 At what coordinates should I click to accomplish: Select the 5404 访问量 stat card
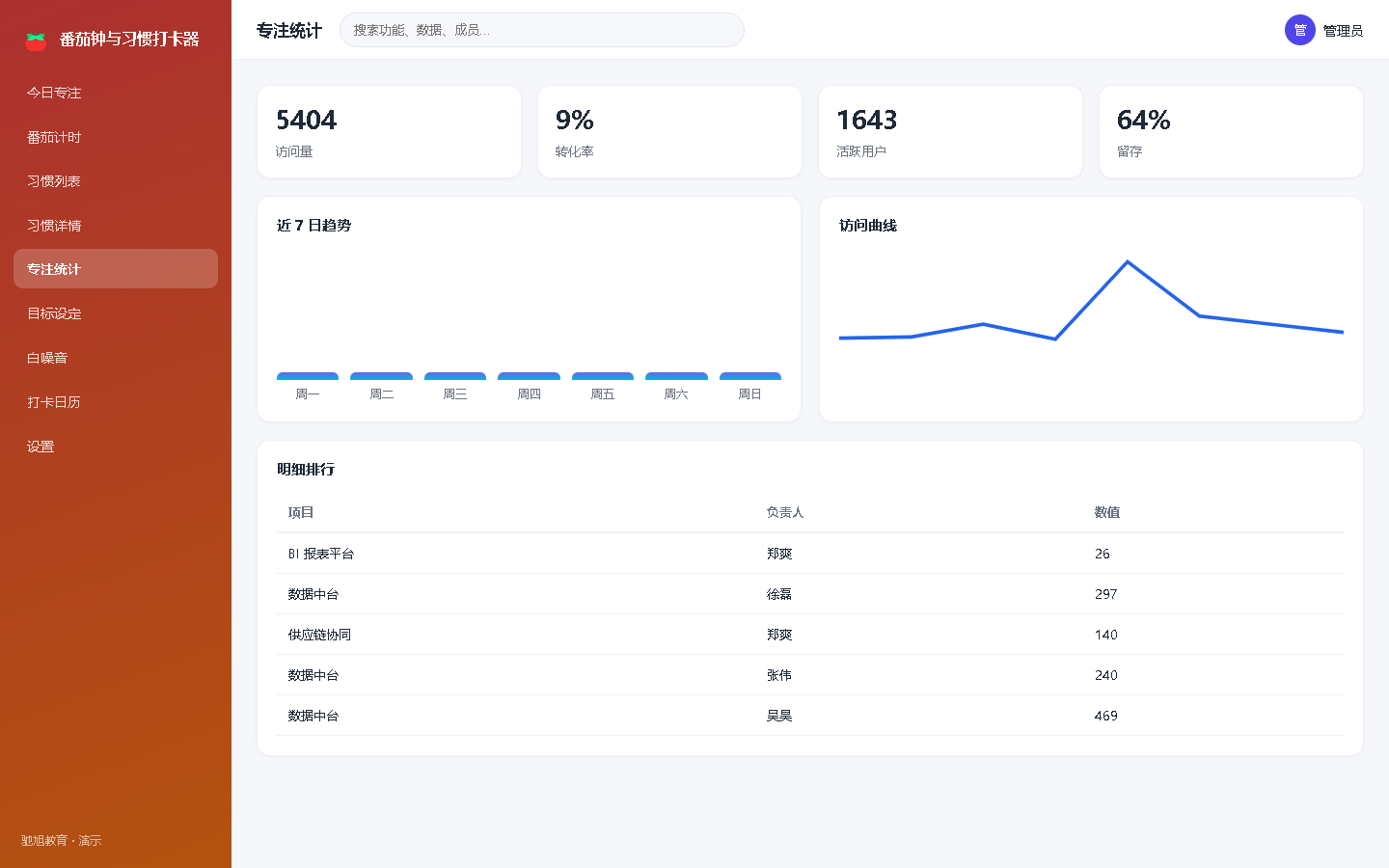pos(389,132)
